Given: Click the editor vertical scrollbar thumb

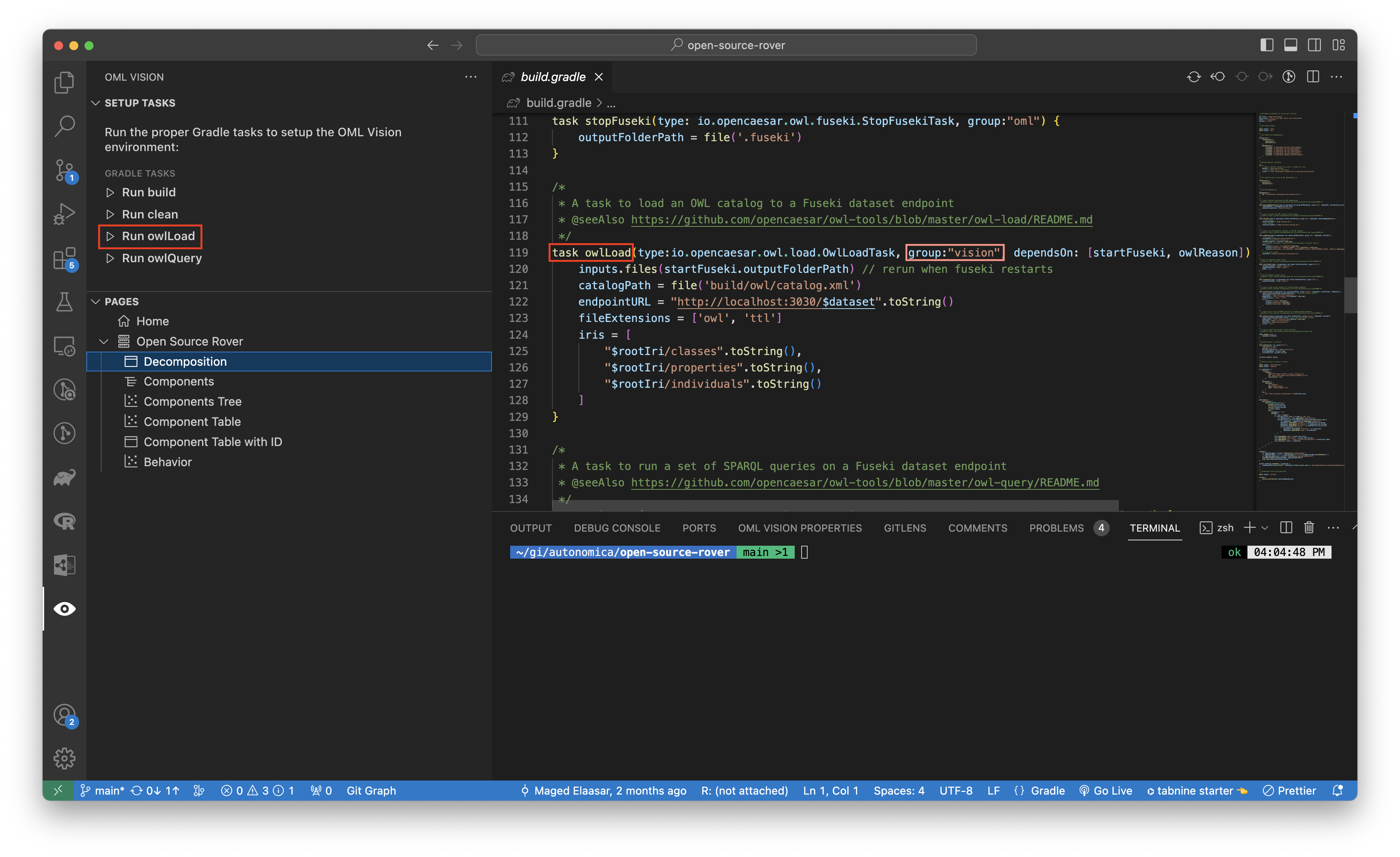Looking at the screenshot, I should click(1350, 295).
